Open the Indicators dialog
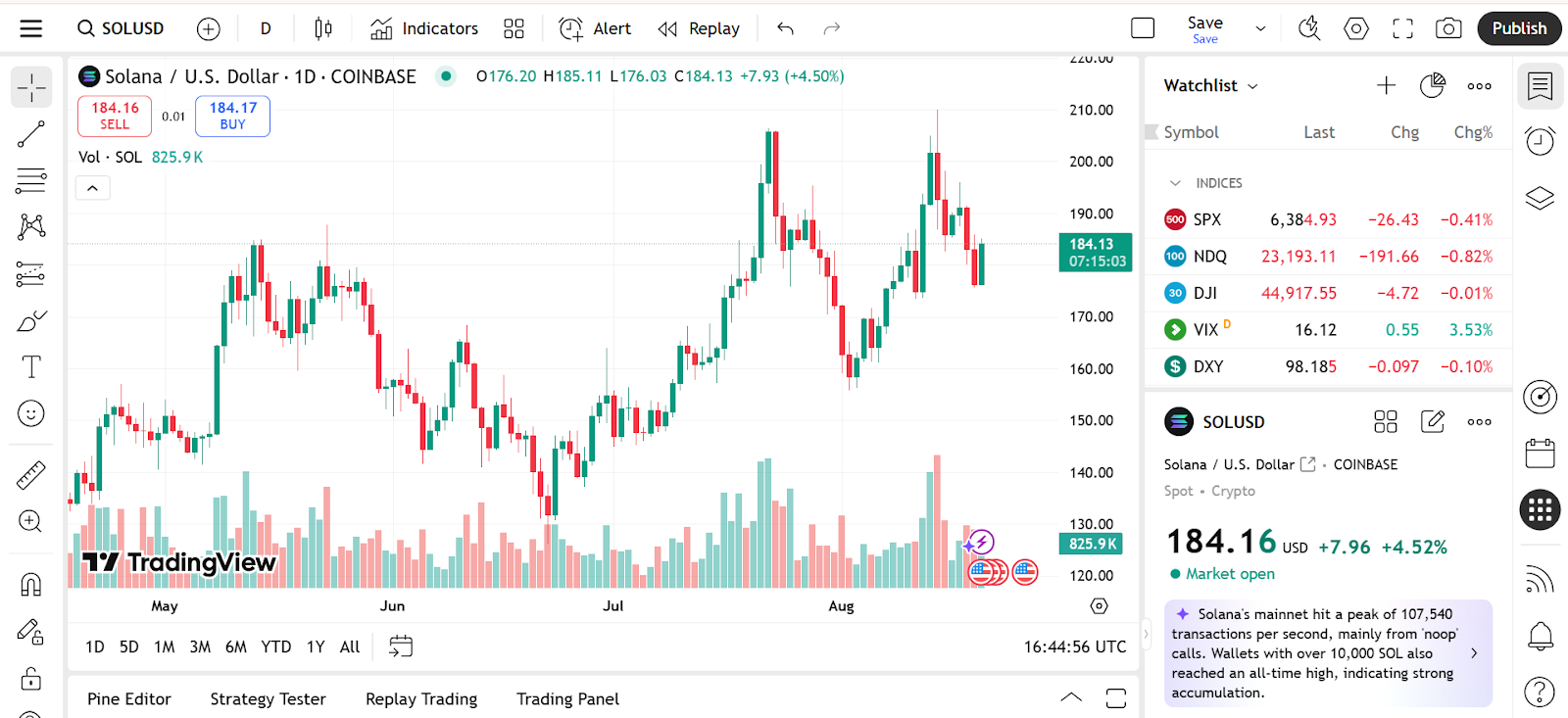This screenshot has width=1568, height=718. coord(424,28)
